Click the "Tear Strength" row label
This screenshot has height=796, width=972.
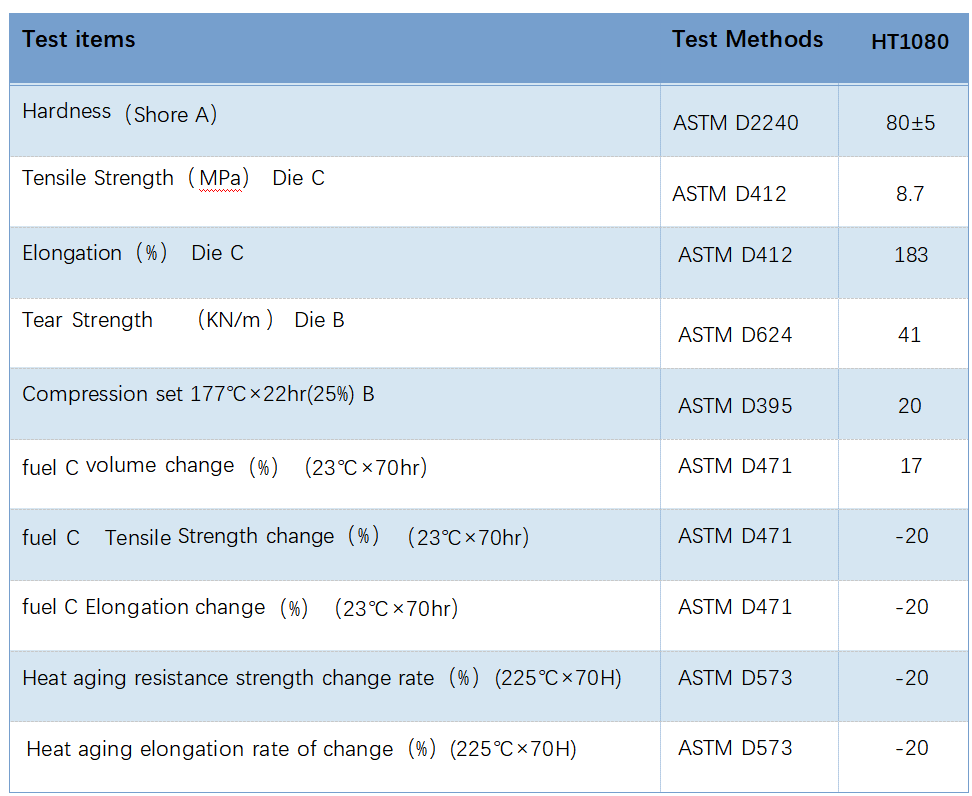pos(88,320)
